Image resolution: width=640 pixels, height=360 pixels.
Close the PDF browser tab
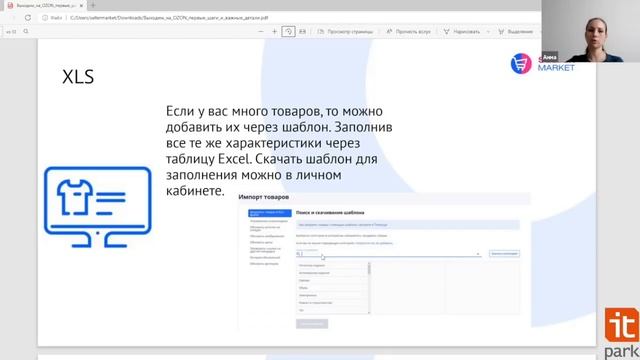click(81, 6)
